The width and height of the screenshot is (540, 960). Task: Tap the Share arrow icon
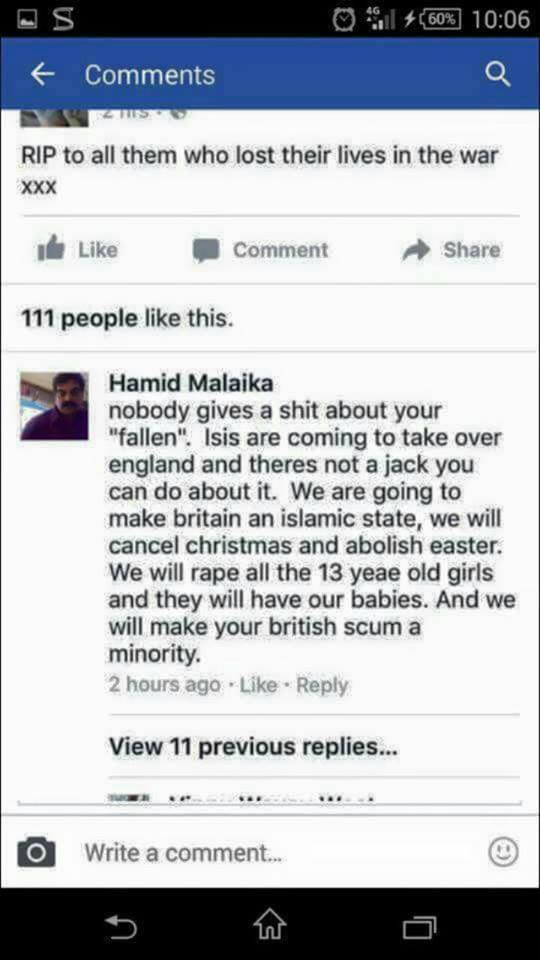pos(416,250)
